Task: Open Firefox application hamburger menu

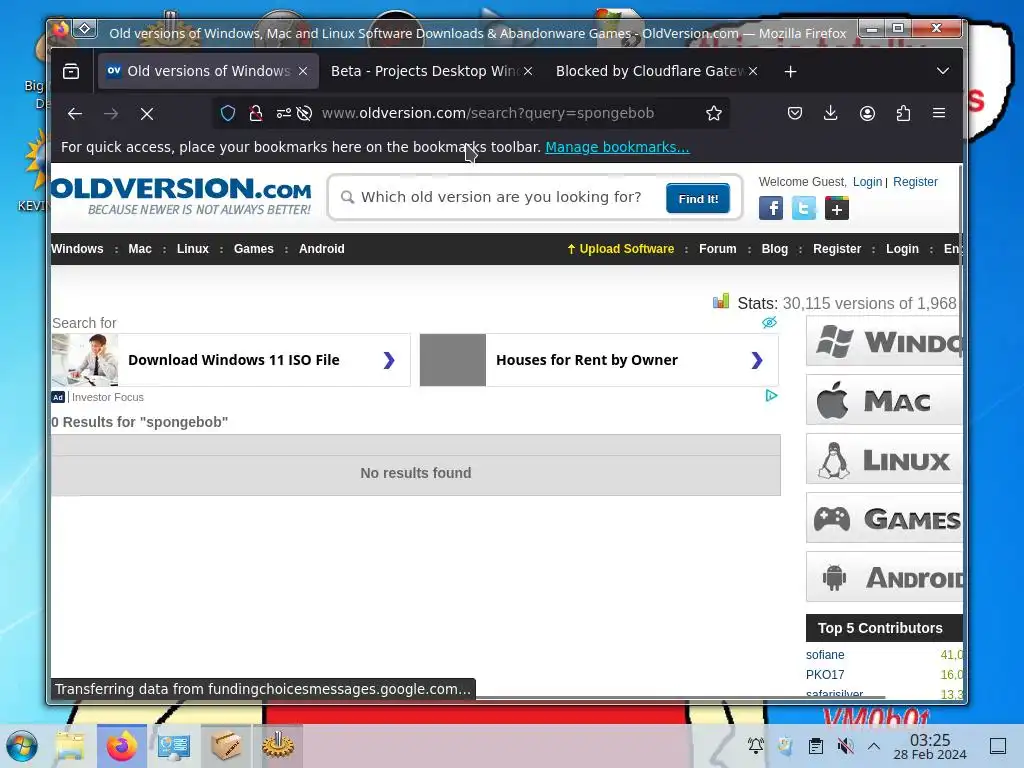Action: (939, 113)
